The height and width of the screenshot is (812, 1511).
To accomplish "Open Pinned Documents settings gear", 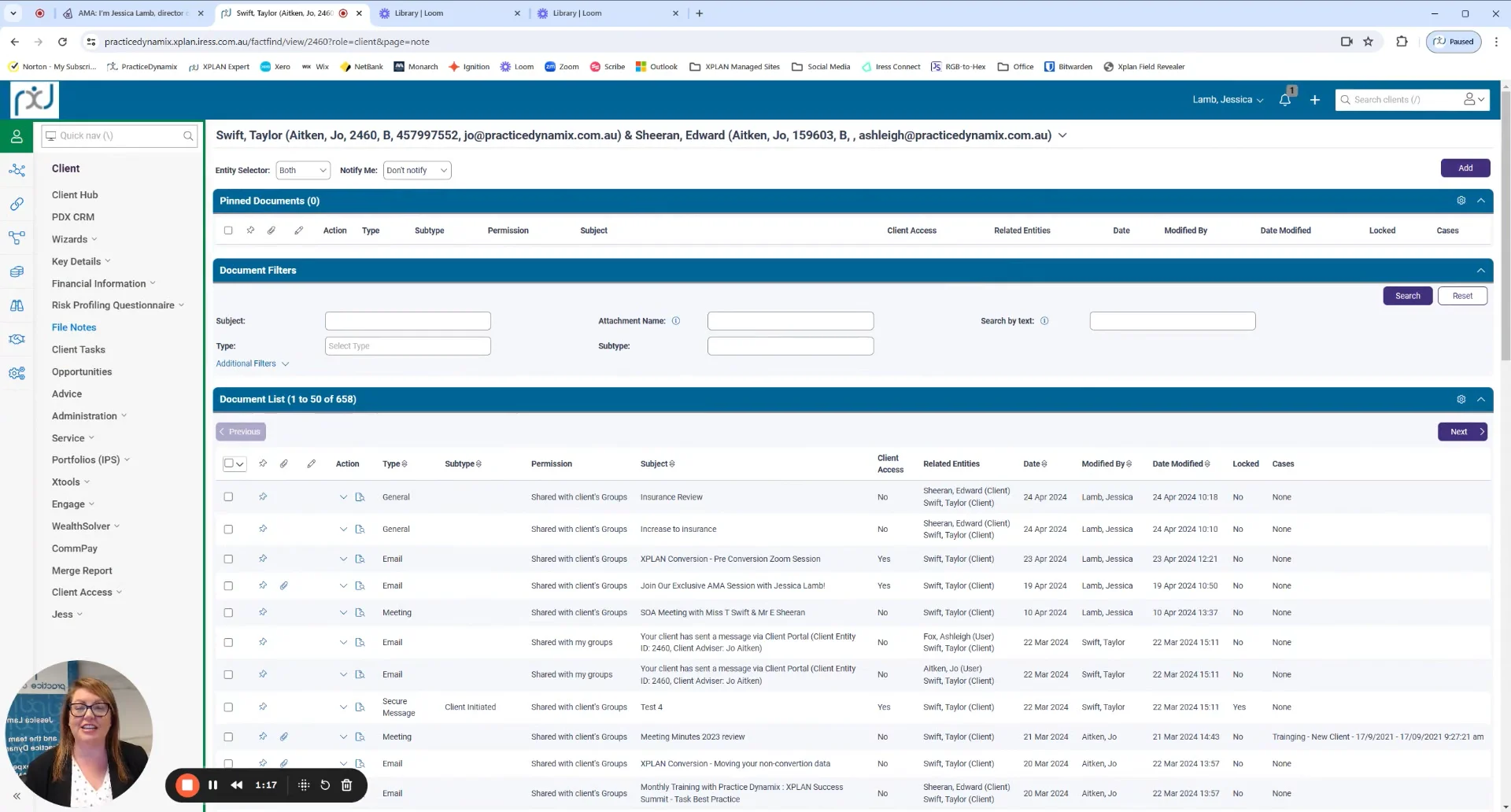I will [1461, 201].
